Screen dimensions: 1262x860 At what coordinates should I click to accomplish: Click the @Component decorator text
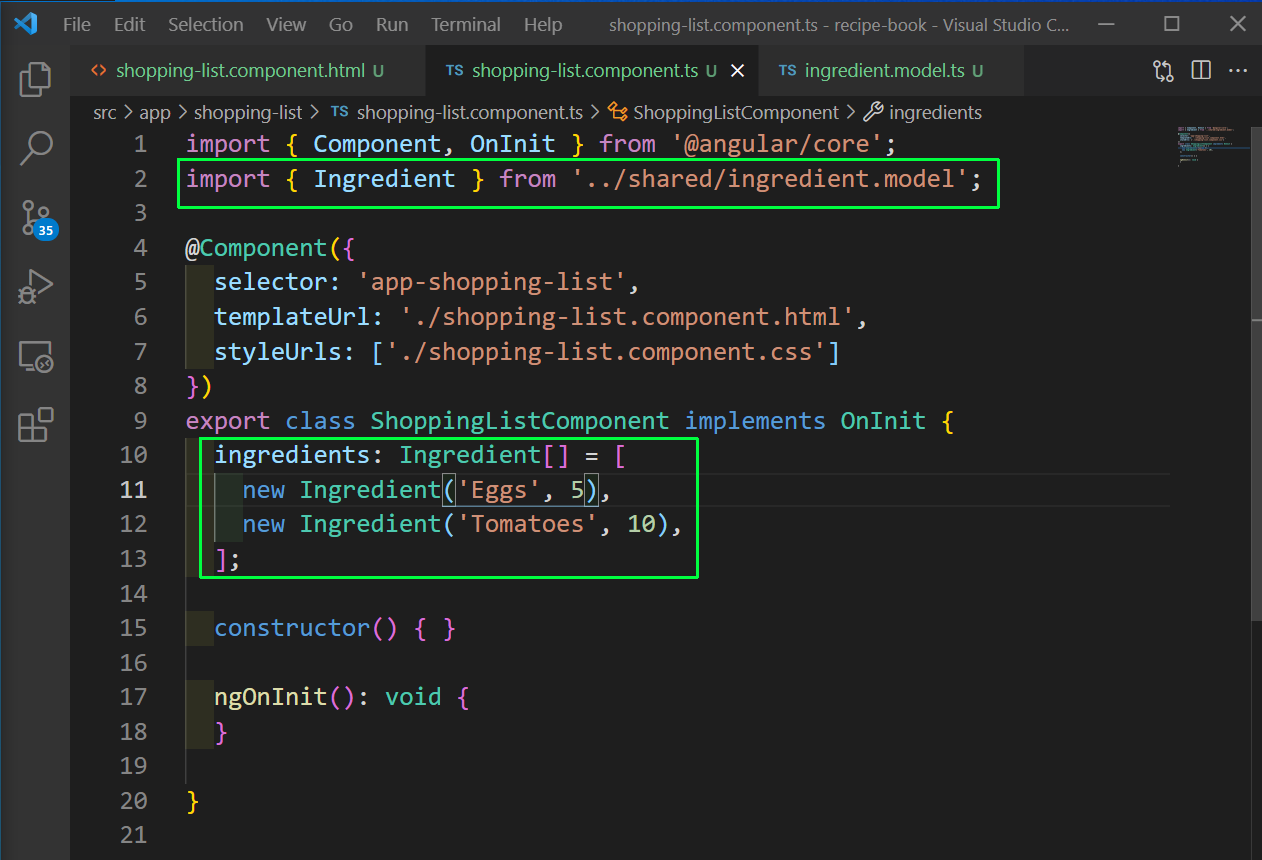coord(256,248)
